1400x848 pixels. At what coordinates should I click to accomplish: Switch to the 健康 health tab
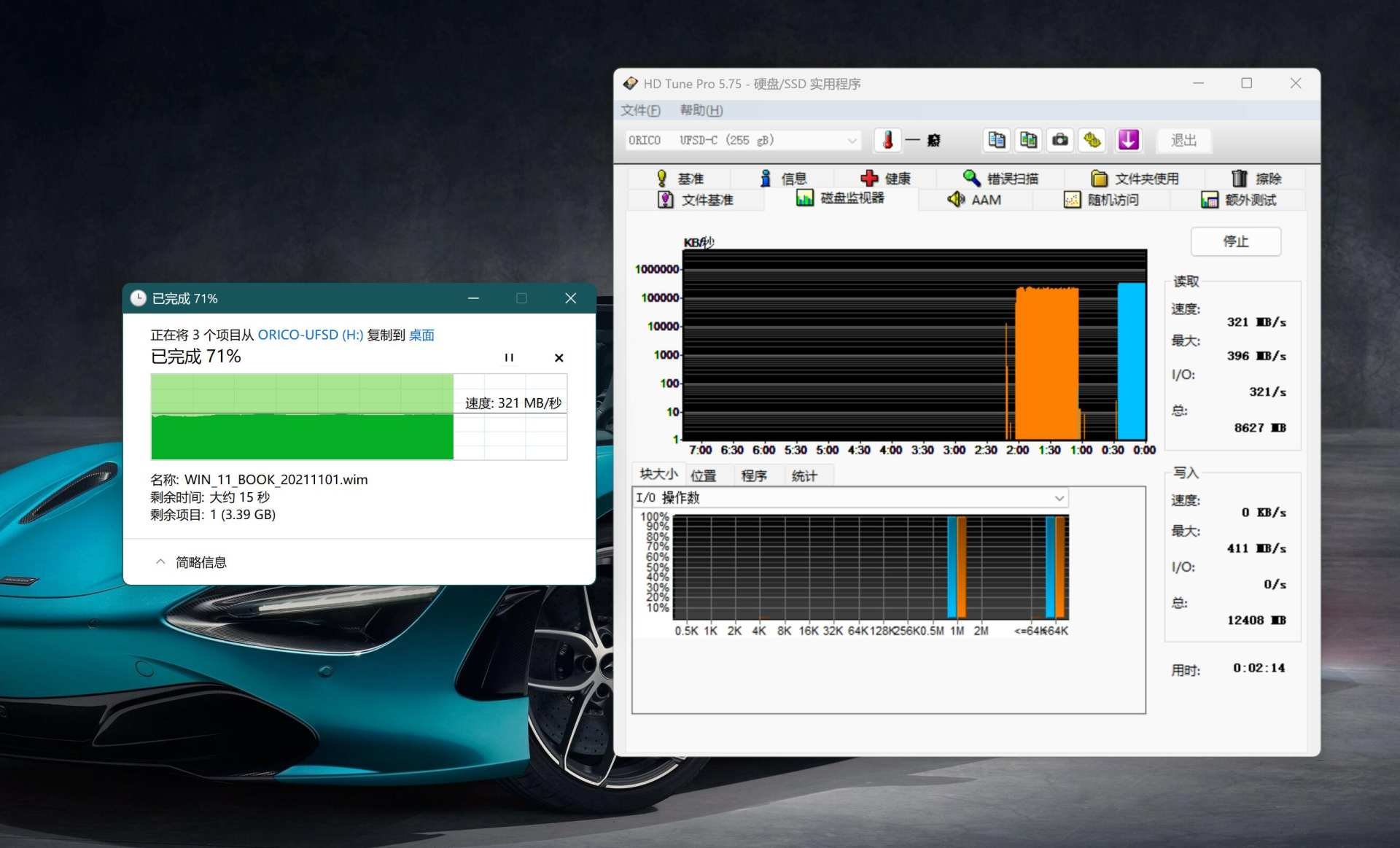[x=886, y=179]
